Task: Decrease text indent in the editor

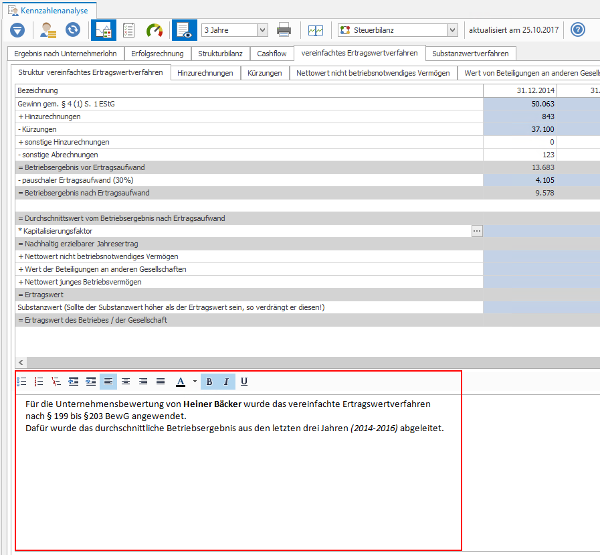Action: [73, 382]
